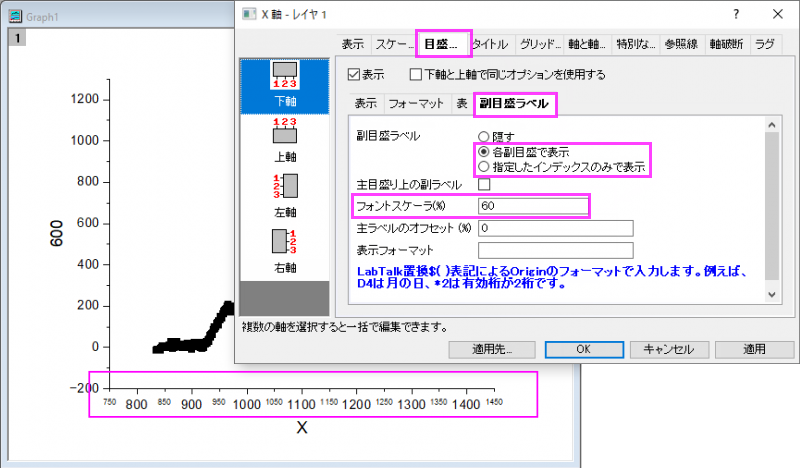Image resolution: width=800 pixels, height=468 pixels.
Task: Open the 特別な tab
Action: 636,44
